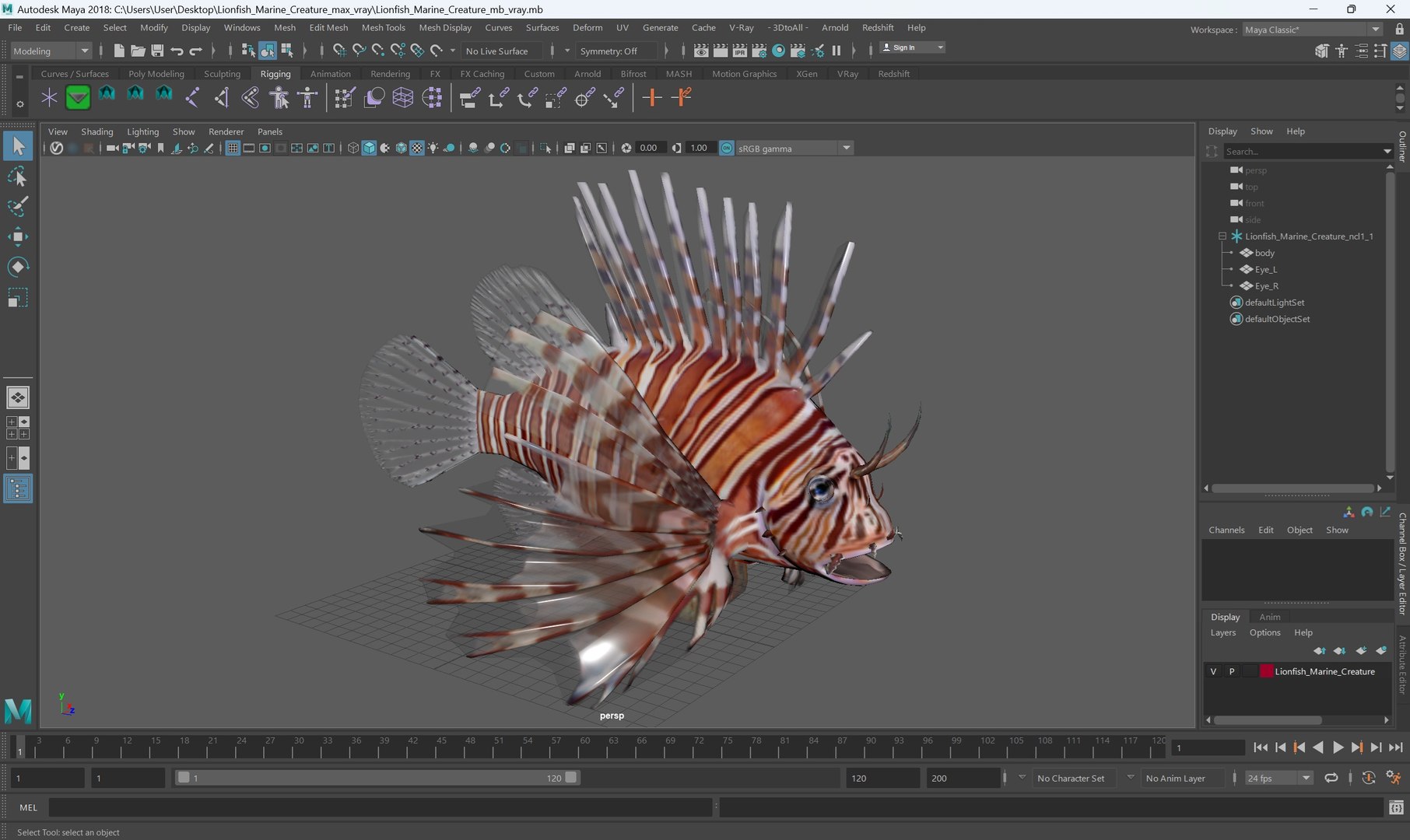Toggle the viewport grid display icon
Viewport: 1410px width, 840px height.
(x=233, y=148)
